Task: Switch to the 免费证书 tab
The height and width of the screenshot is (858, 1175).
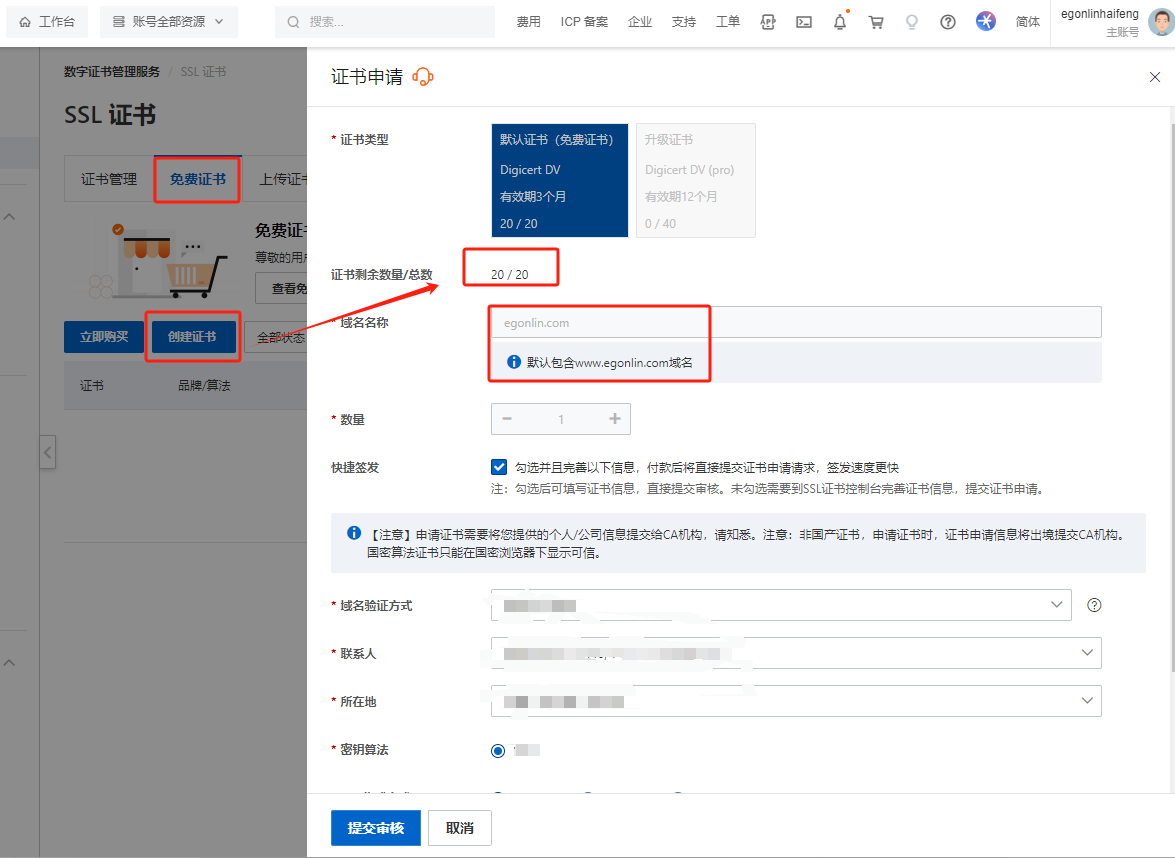Action: [x=197, y=180]
